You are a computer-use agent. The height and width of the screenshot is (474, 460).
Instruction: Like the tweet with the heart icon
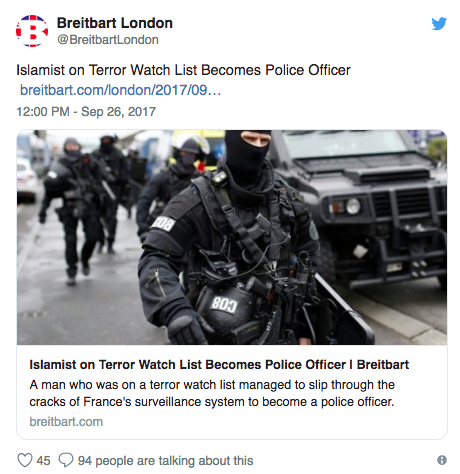click(x=25, y=460)
